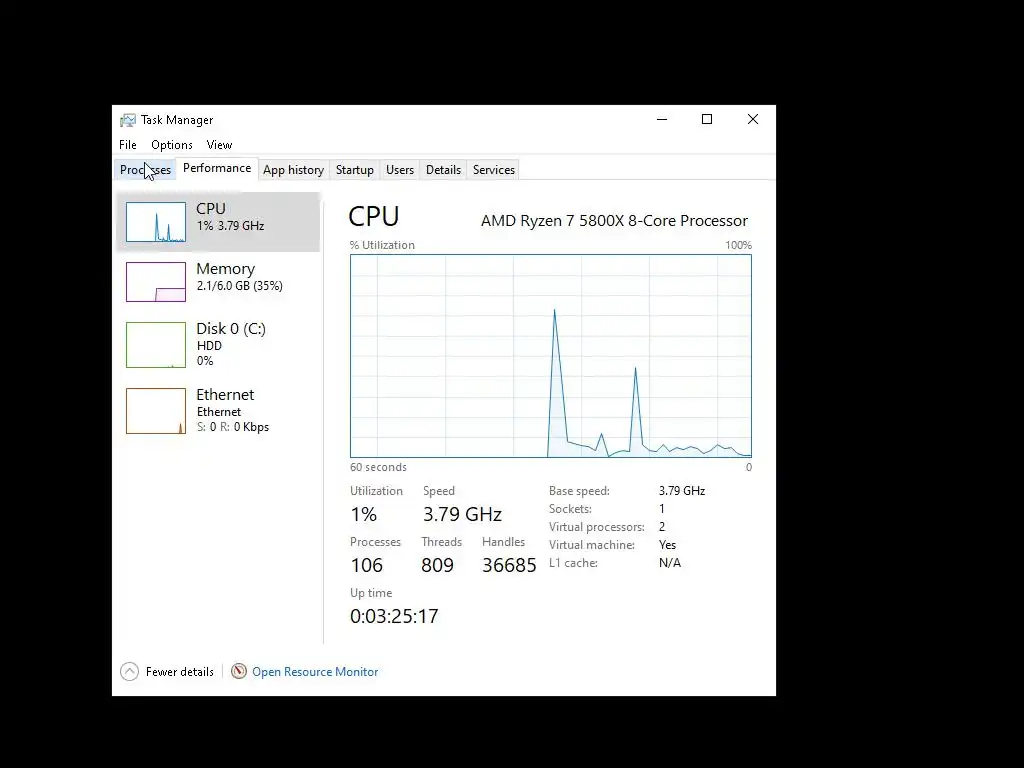Click the Base speed 3.79 GHz value
The width and height of the screenshot is (1024, 768).
682,491
